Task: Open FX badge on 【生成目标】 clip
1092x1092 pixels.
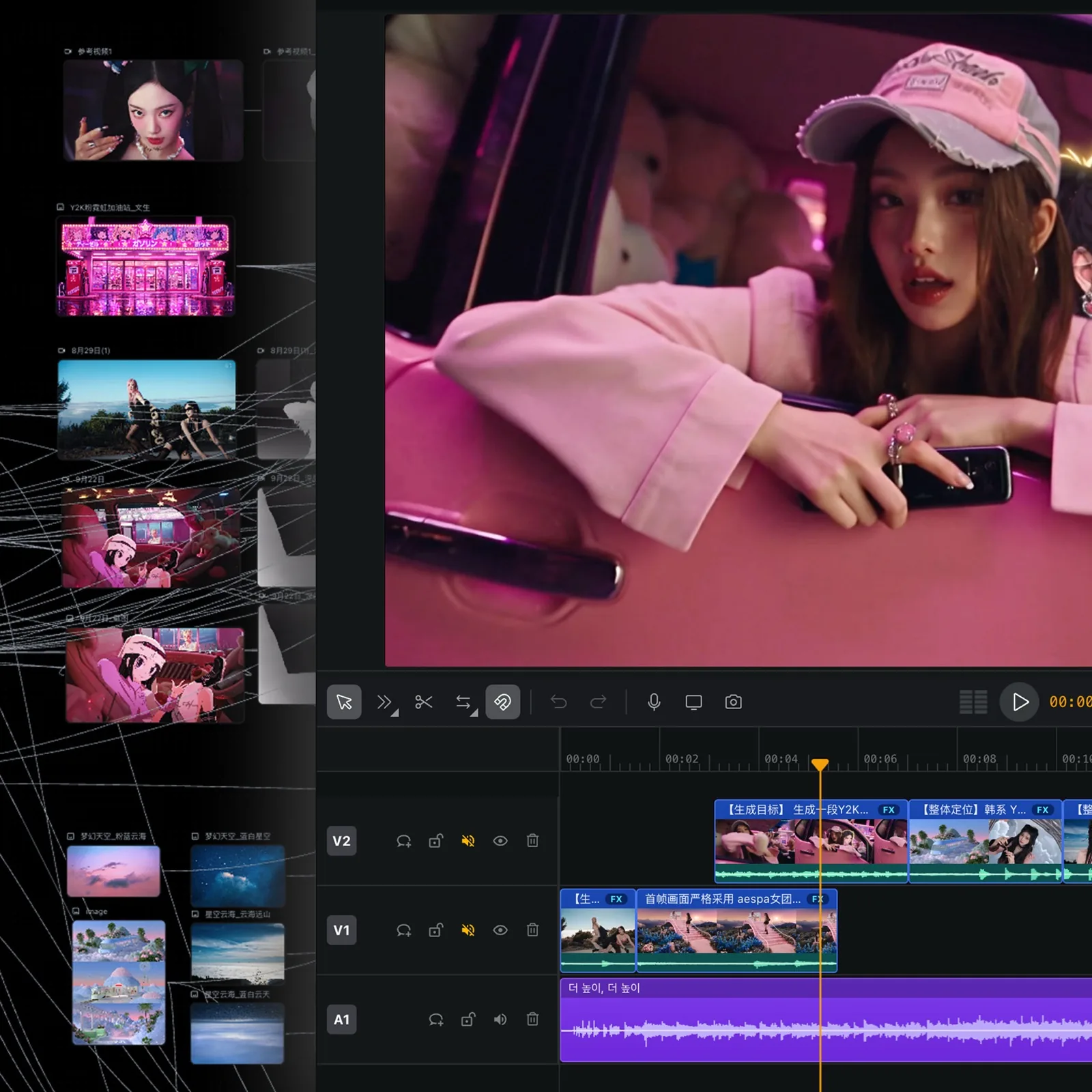Action: 889,810
